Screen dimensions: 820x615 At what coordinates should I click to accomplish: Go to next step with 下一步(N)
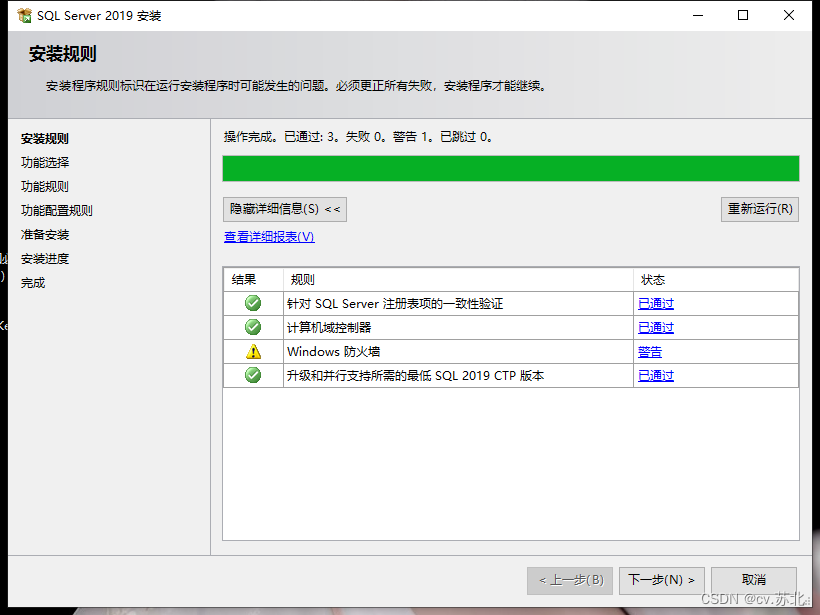662,580
